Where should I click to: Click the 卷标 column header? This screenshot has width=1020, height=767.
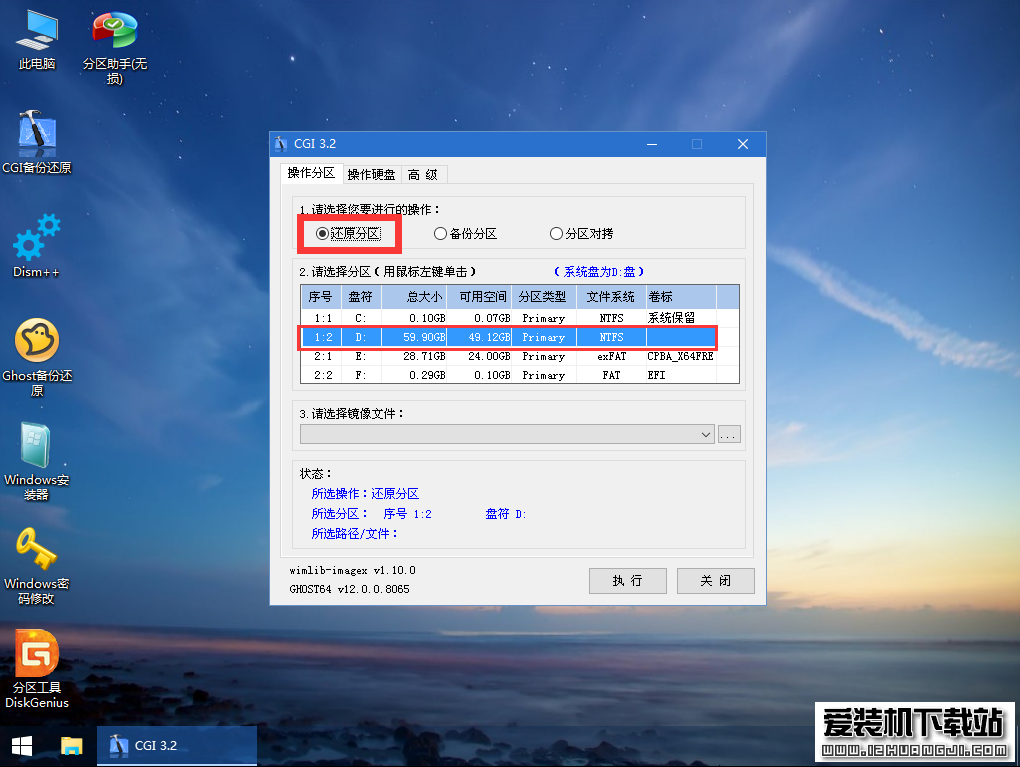coord(681,297)
